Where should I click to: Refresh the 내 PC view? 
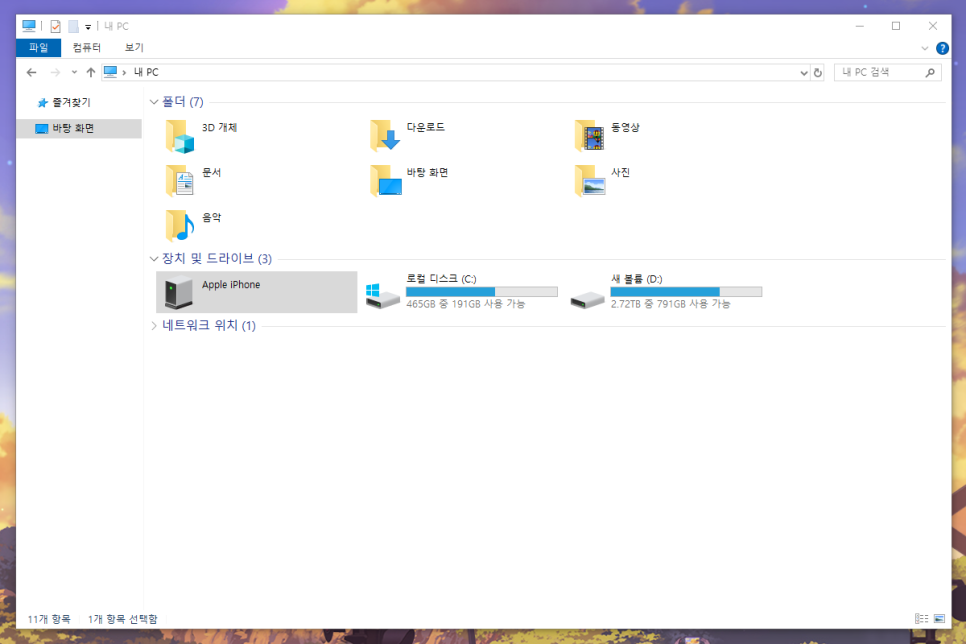[818, 72]
